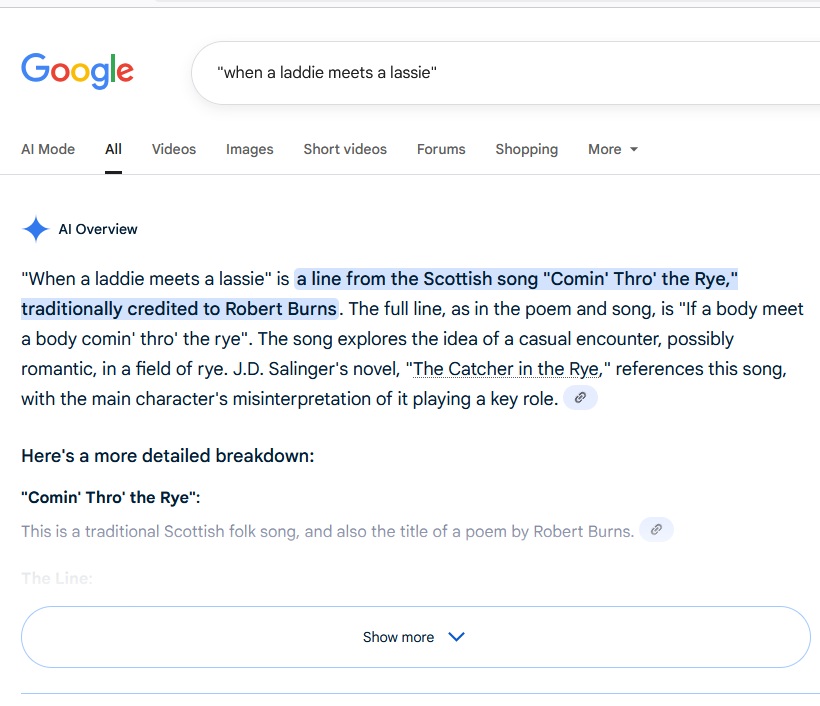The height and width of the screenshot is (706, 820).
Task: Switch to the AI Mode tab
Action: coord(48,149)
